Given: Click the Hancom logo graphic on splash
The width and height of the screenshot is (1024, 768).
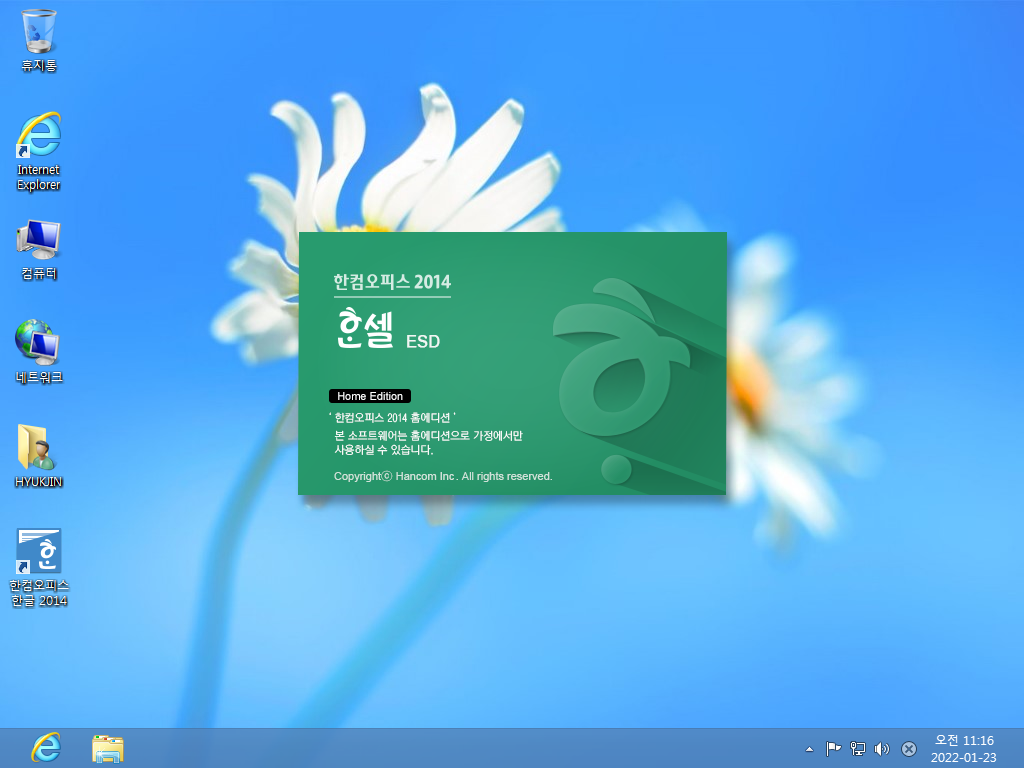Looking at the screenshot, I should [x=620, y=380].
